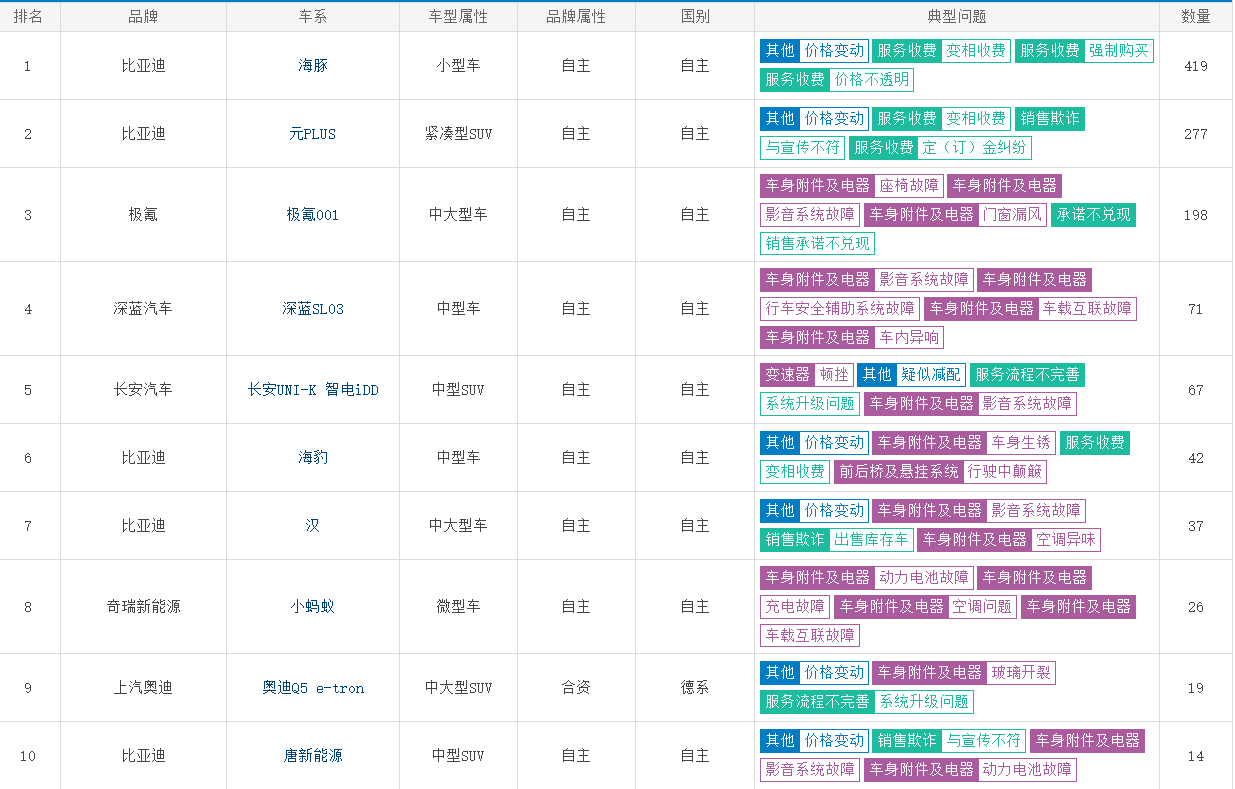Viewport: 1235px width, 789px height.
Task: Select the 车内异响 issue tag
Action: 909,338
